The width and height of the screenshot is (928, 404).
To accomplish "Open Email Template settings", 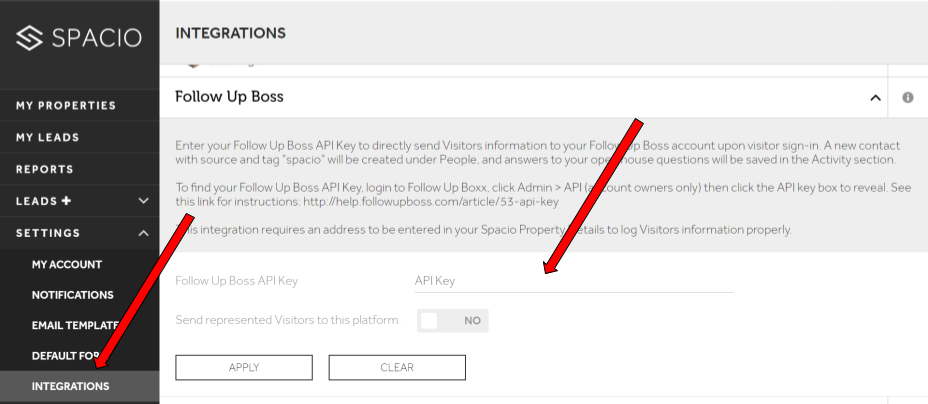I will click(79, 325).
